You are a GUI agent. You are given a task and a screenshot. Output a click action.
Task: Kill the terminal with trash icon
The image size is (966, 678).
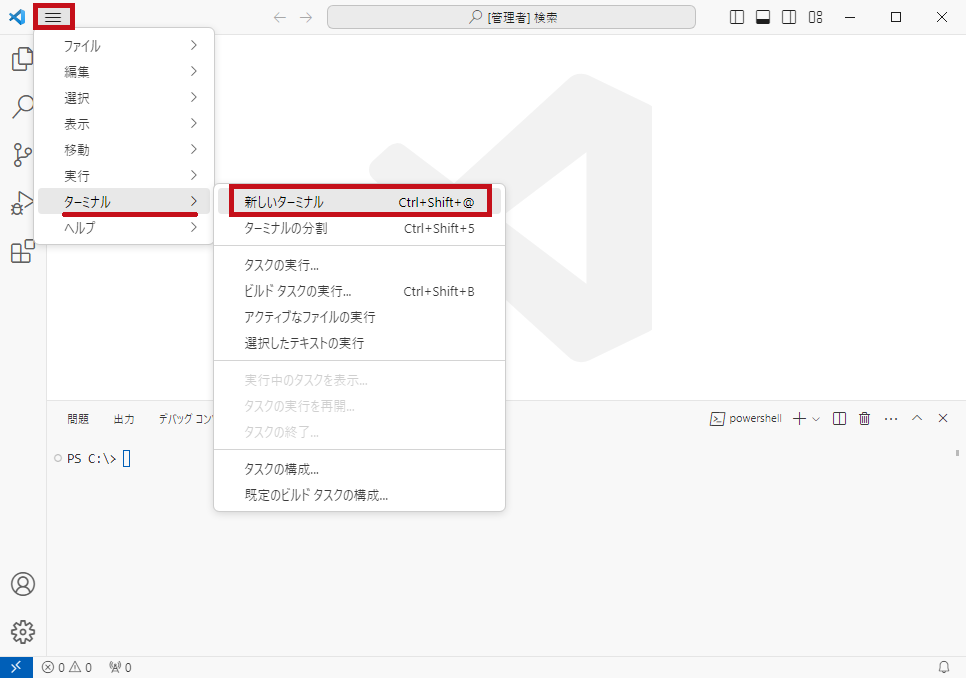[864, 419]
